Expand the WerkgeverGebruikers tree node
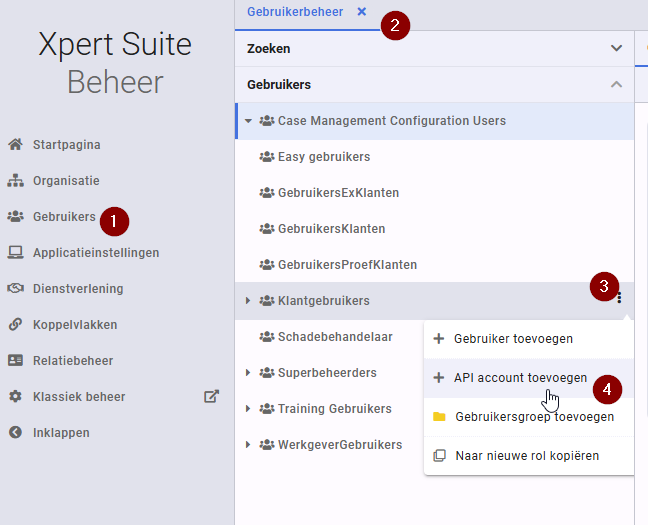The height and width of the screenshot is (525, 648). 248,444
